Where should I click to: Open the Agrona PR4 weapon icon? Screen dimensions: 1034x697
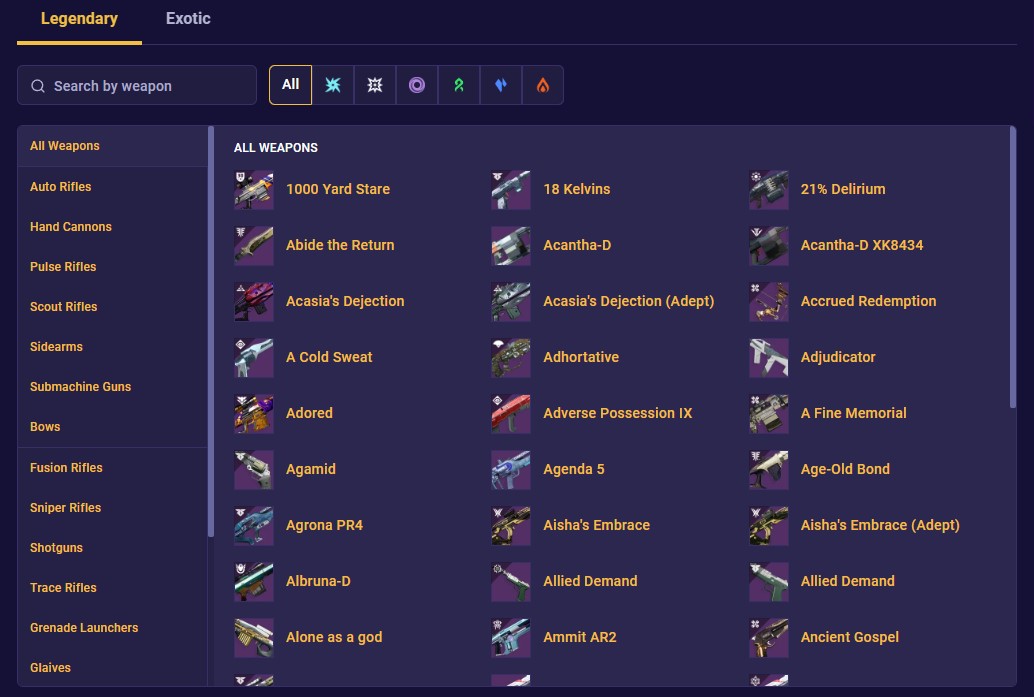click(254, 526)
